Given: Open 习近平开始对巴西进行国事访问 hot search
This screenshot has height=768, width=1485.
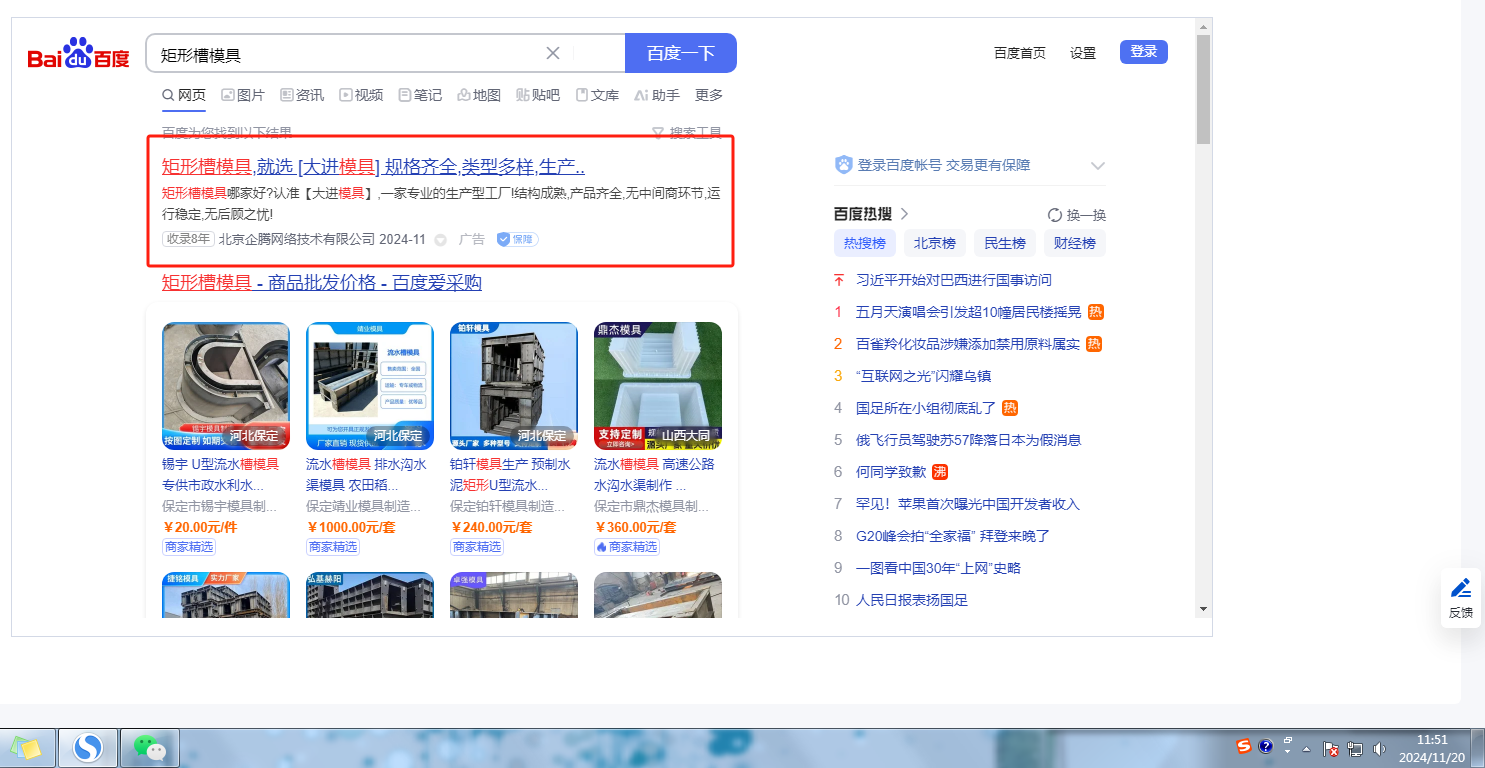Looking at the screenshot, I should [954, 280].
